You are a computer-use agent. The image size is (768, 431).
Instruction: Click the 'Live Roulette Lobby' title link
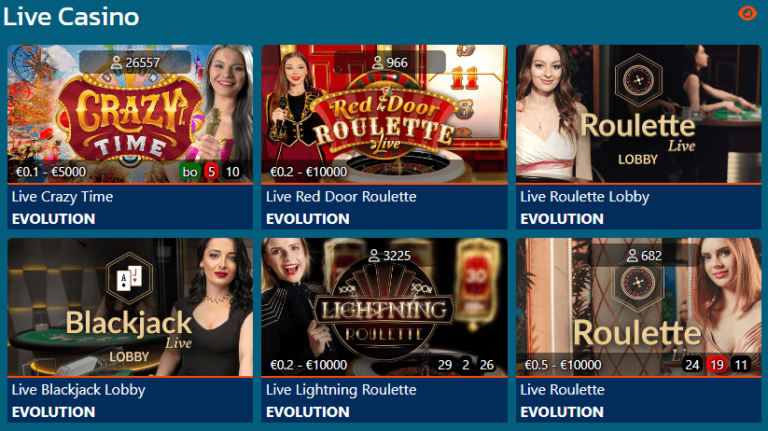[x=585, y=197]
